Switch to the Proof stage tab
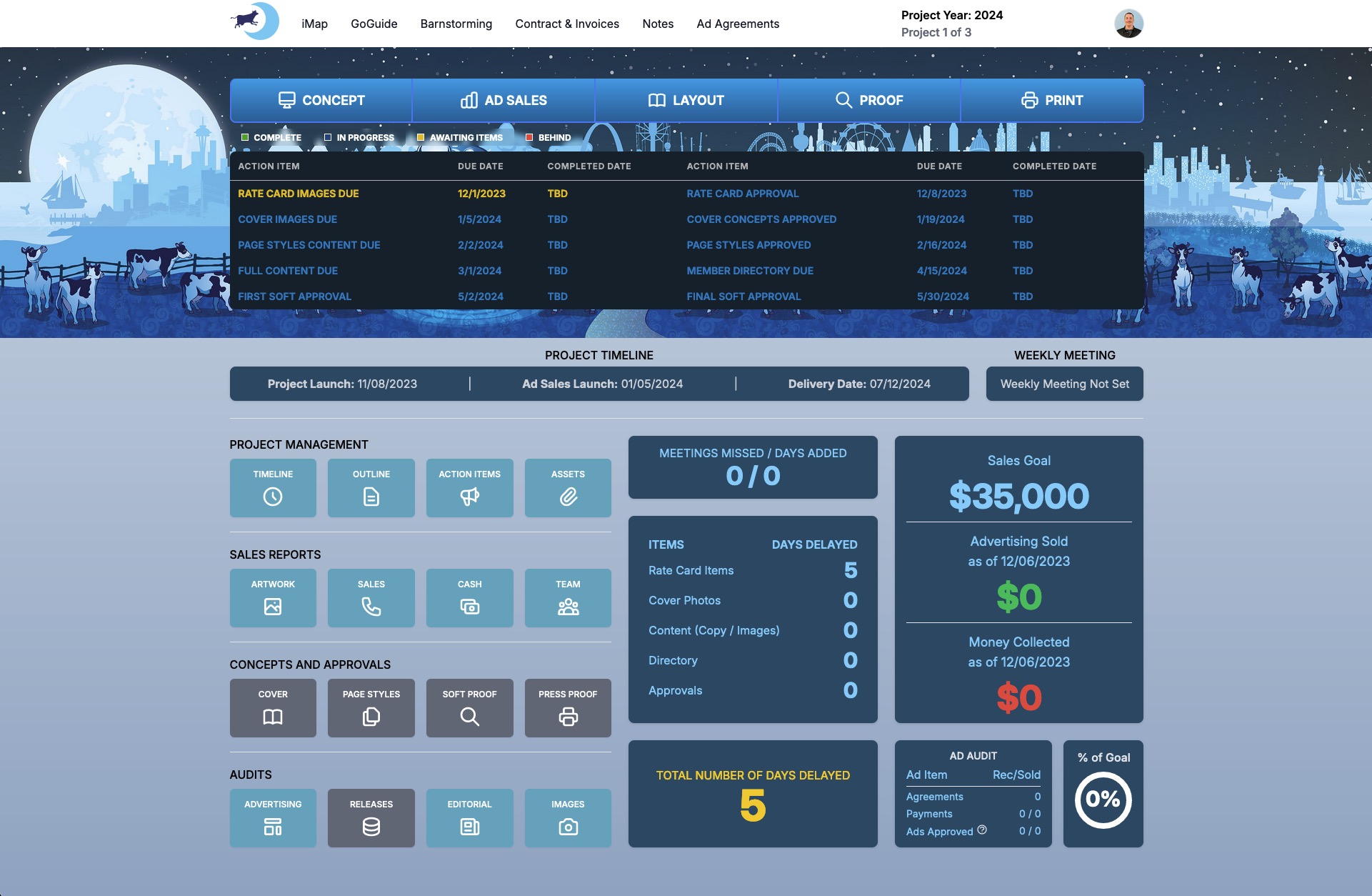The height and width of the screenshot is (896, 1372). [869, 100]
